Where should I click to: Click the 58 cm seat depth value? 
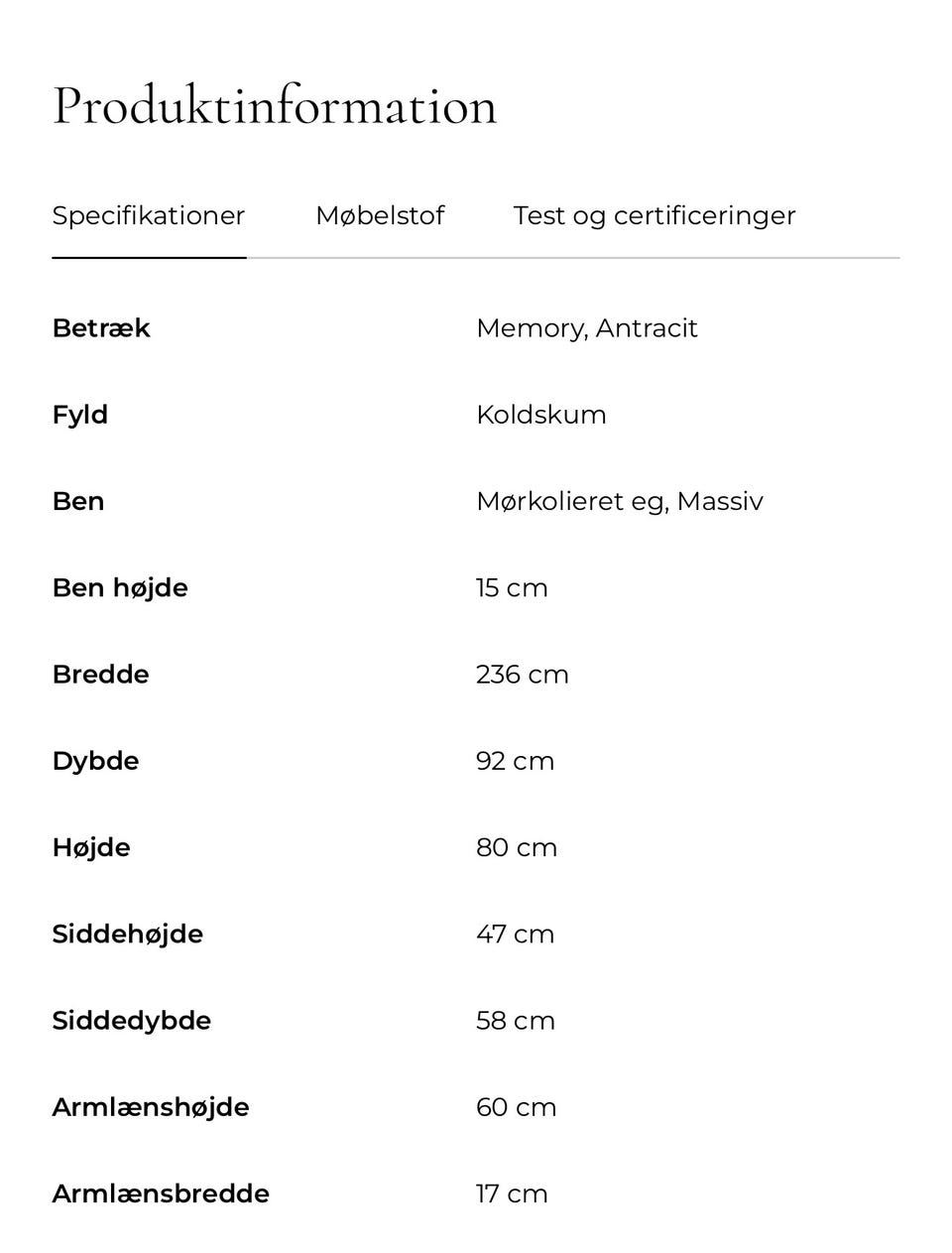coord(515,1021)
